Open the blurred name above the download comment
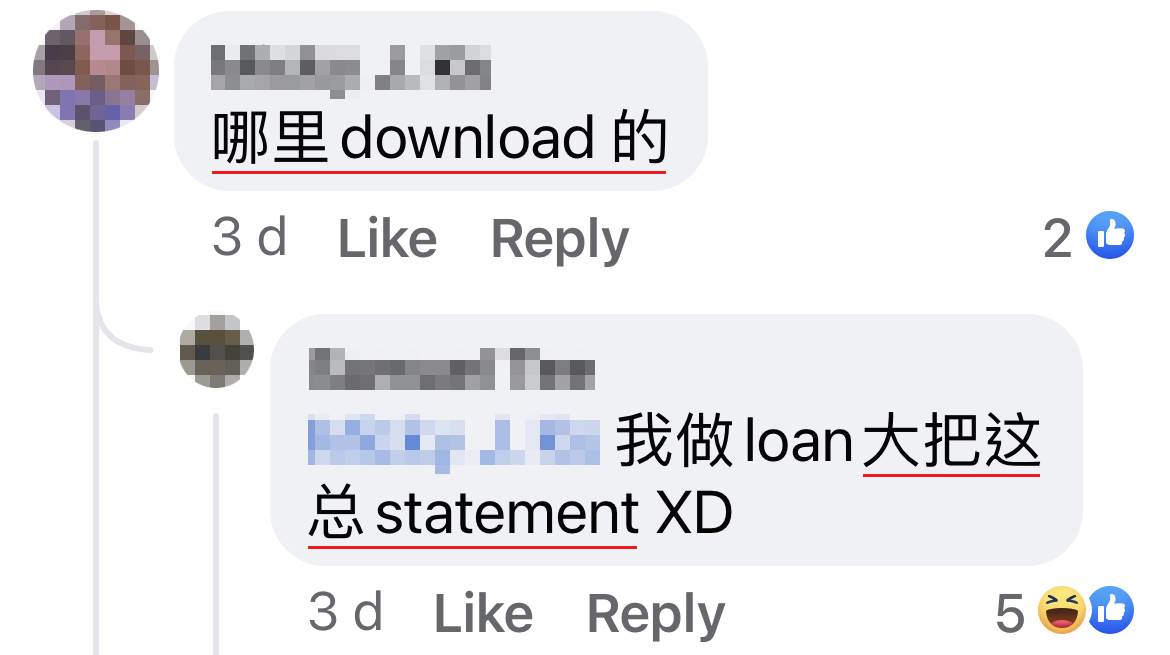 pos(351,69)
